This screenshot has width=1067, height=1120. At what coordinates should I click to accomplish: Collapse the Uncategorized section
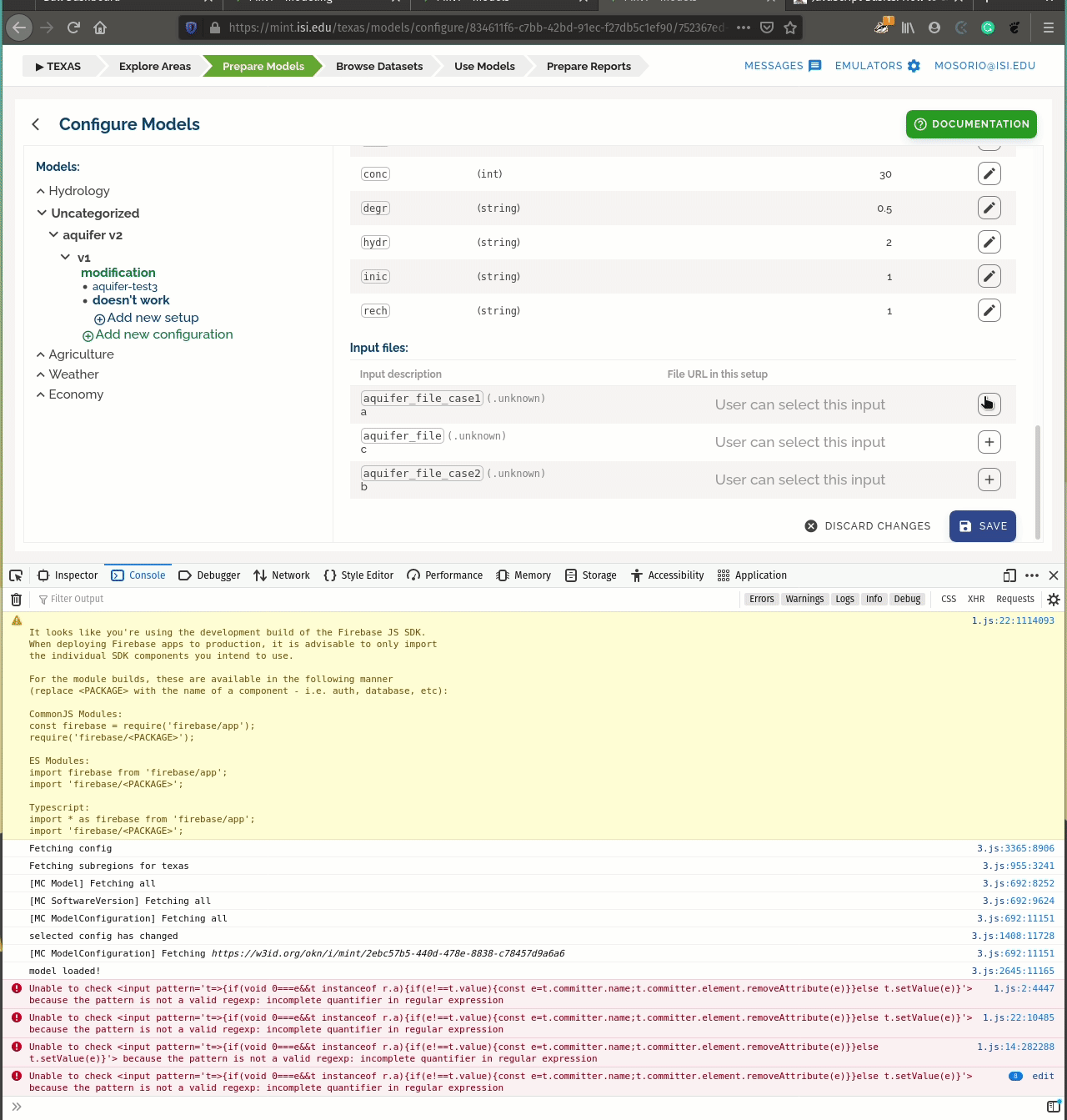tap(42, 213)
